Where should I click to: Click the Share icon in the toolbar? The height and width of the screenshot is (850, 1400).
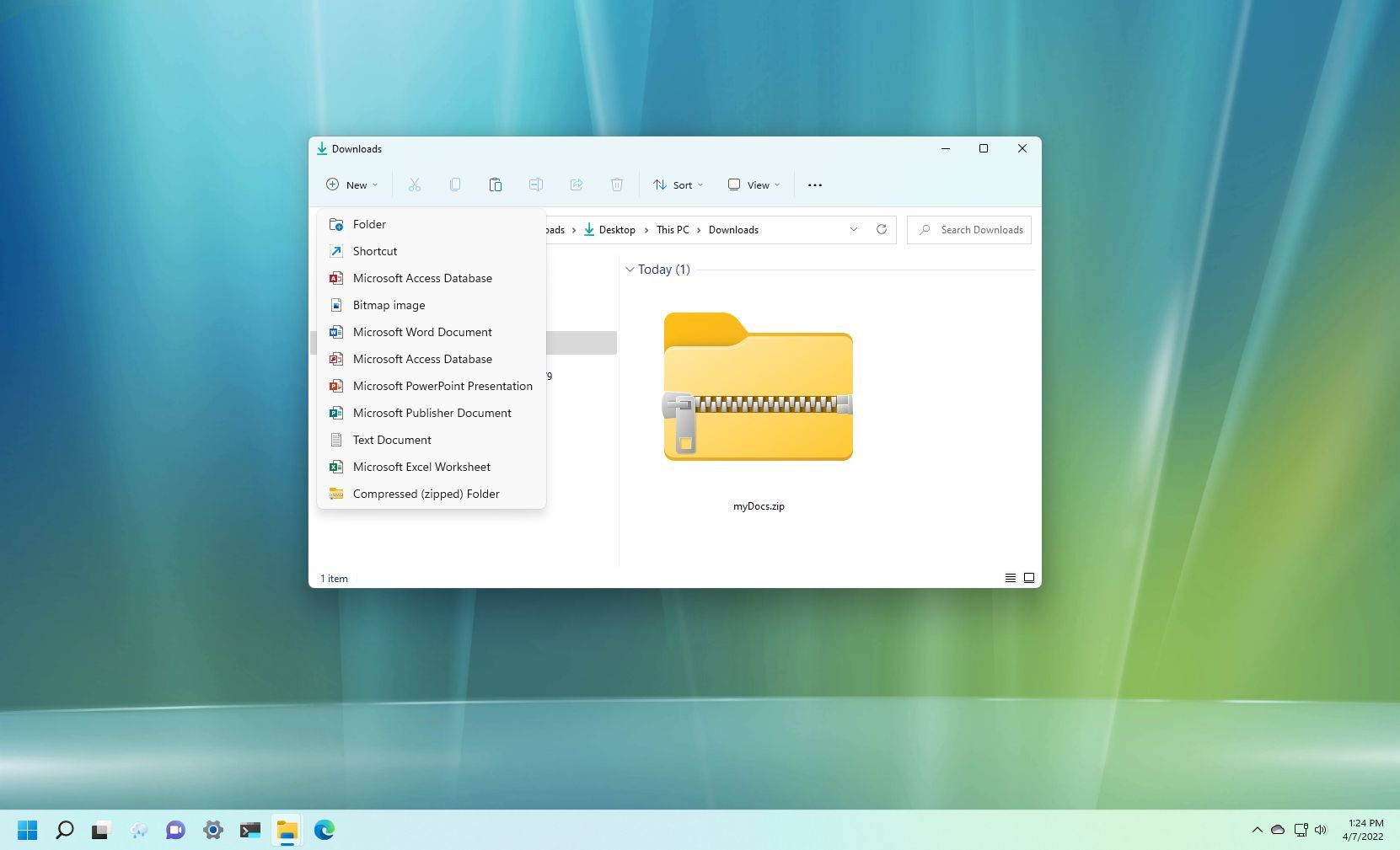click(577, 184)
